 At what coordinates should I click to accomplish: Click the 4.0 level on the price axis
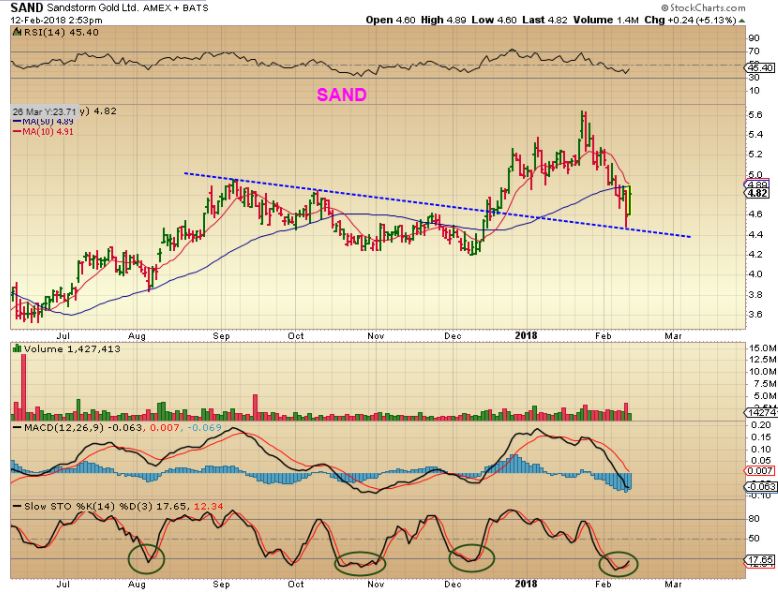point(755,274)
